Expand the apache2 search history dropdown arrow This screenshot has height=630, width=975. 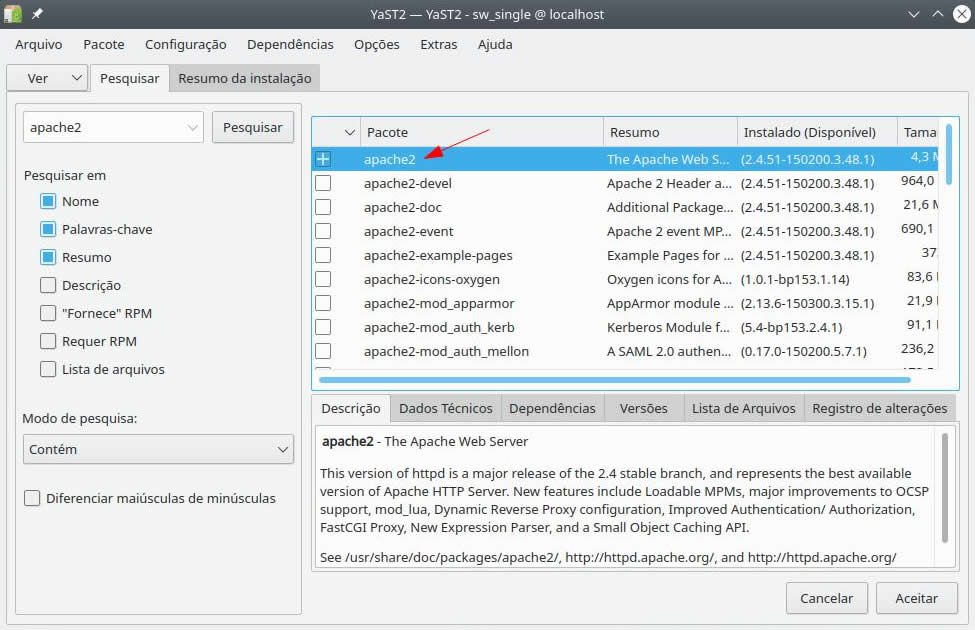[192, 128]
